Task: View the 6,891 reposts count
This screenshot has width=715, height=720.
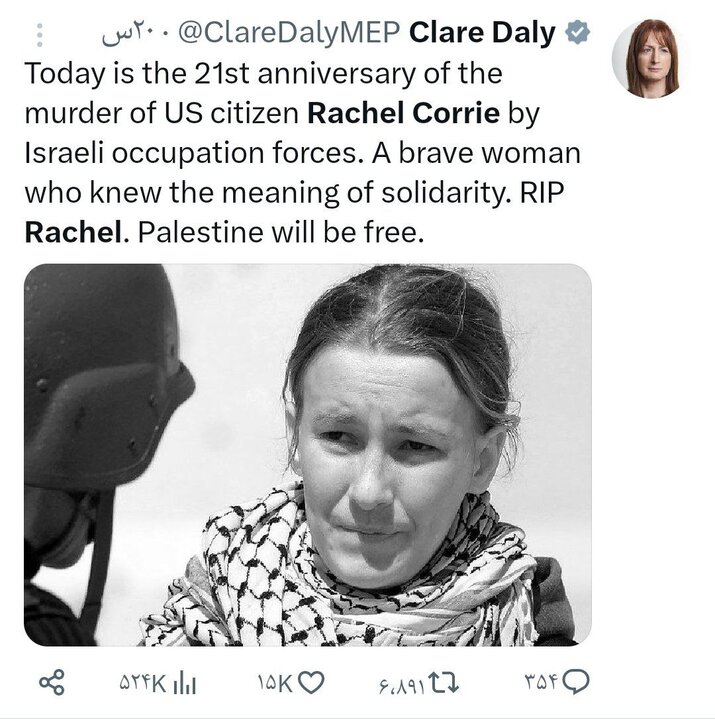Action: 402,683
